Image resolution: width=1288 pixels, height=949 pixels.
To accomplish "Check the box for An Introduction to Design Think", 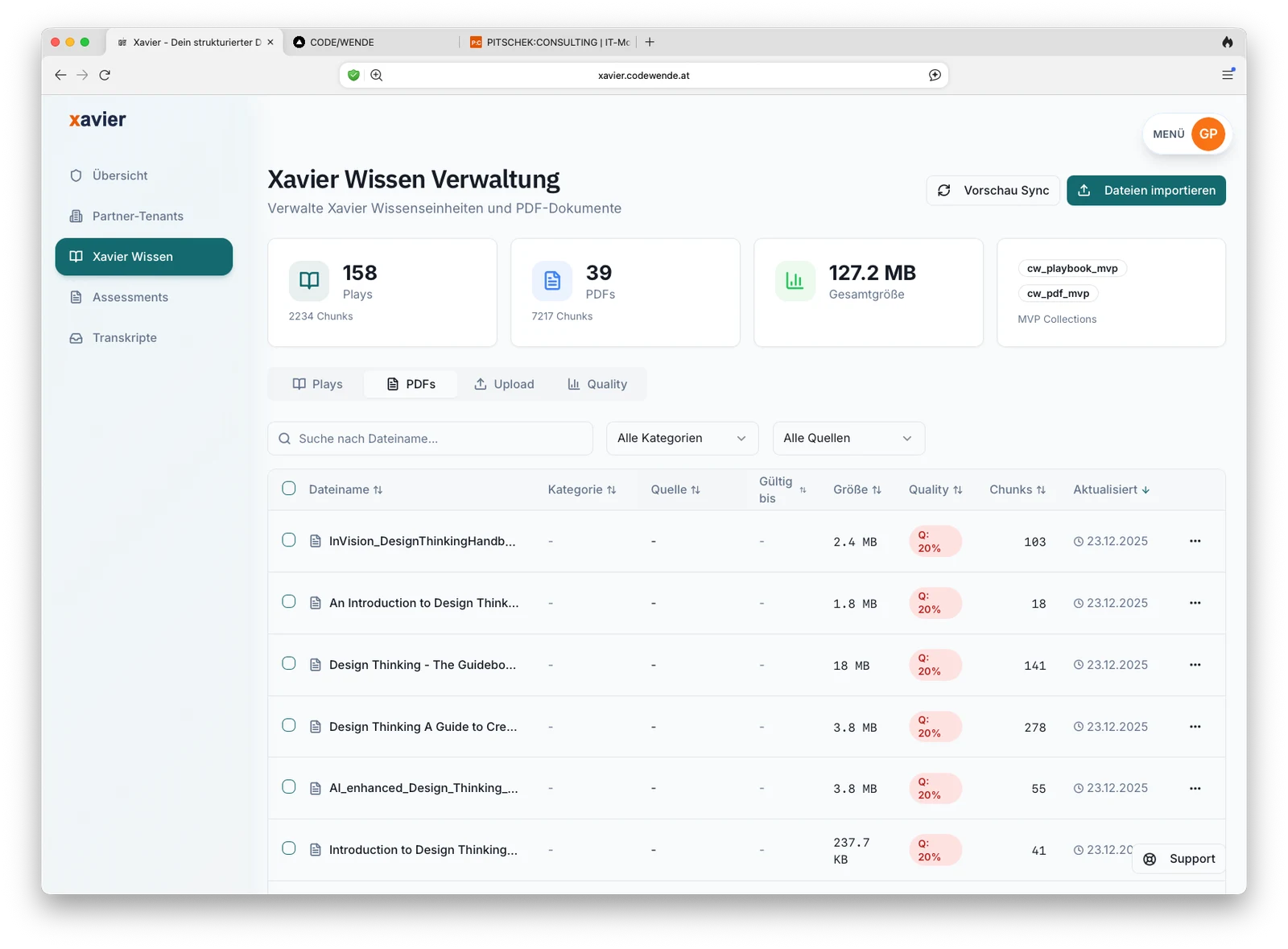I will point(289,602).
